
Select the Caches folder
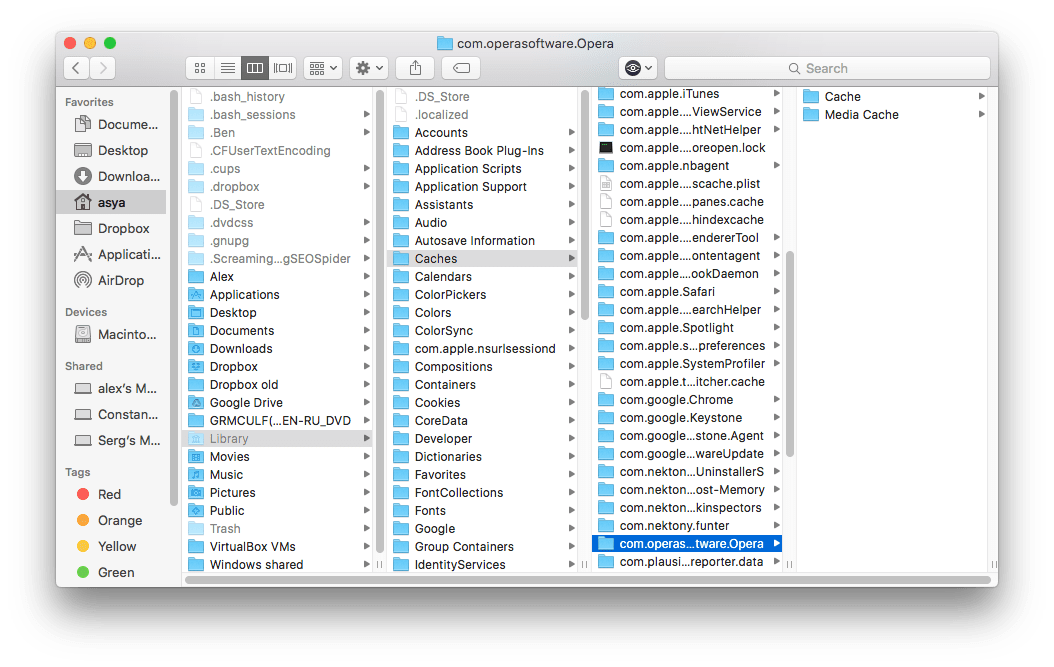pyautogui.click(x=483, y=259)
